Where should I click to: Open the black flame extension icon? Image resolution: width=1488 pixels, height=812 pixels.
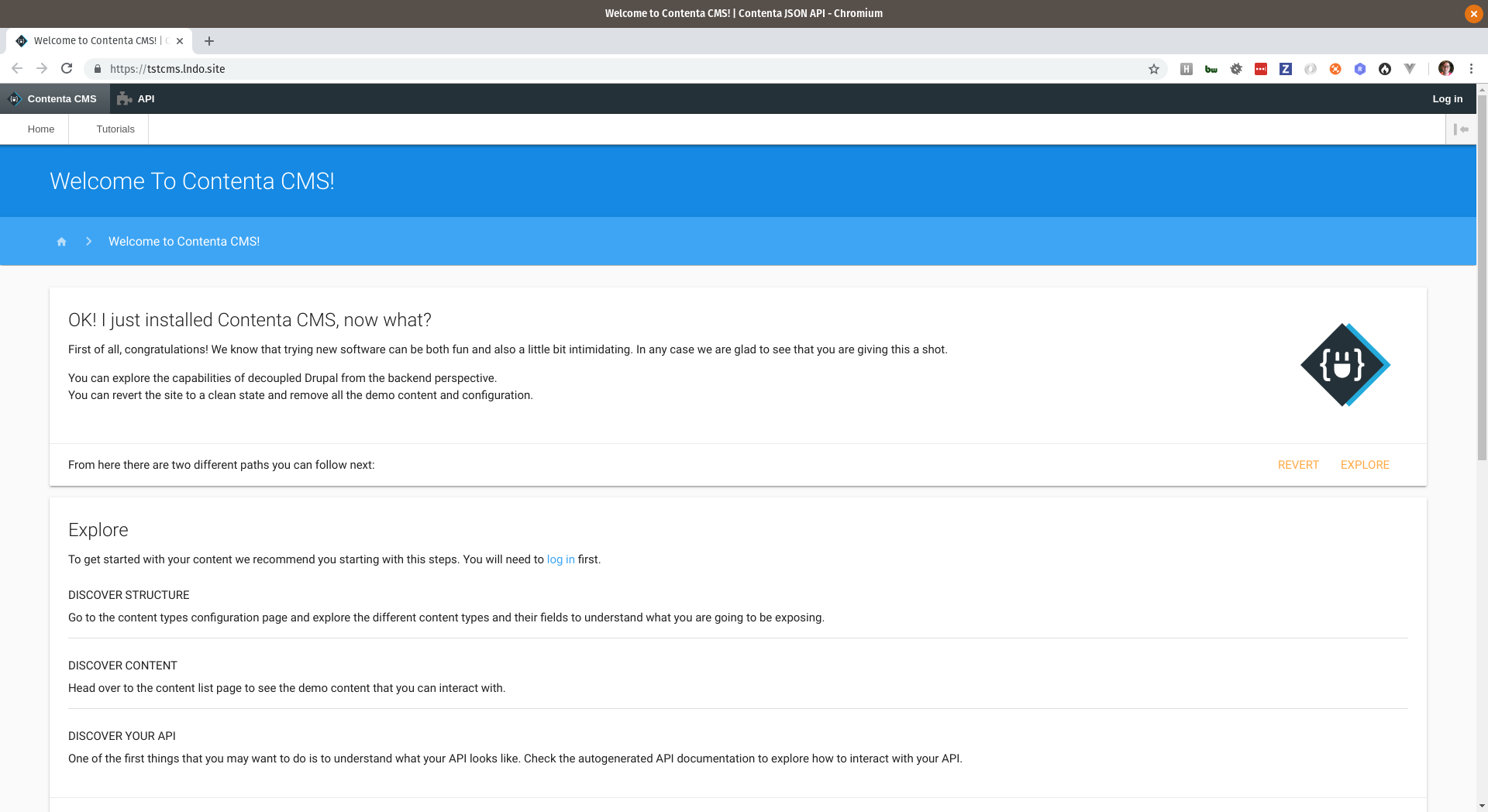pos(1385,69)
